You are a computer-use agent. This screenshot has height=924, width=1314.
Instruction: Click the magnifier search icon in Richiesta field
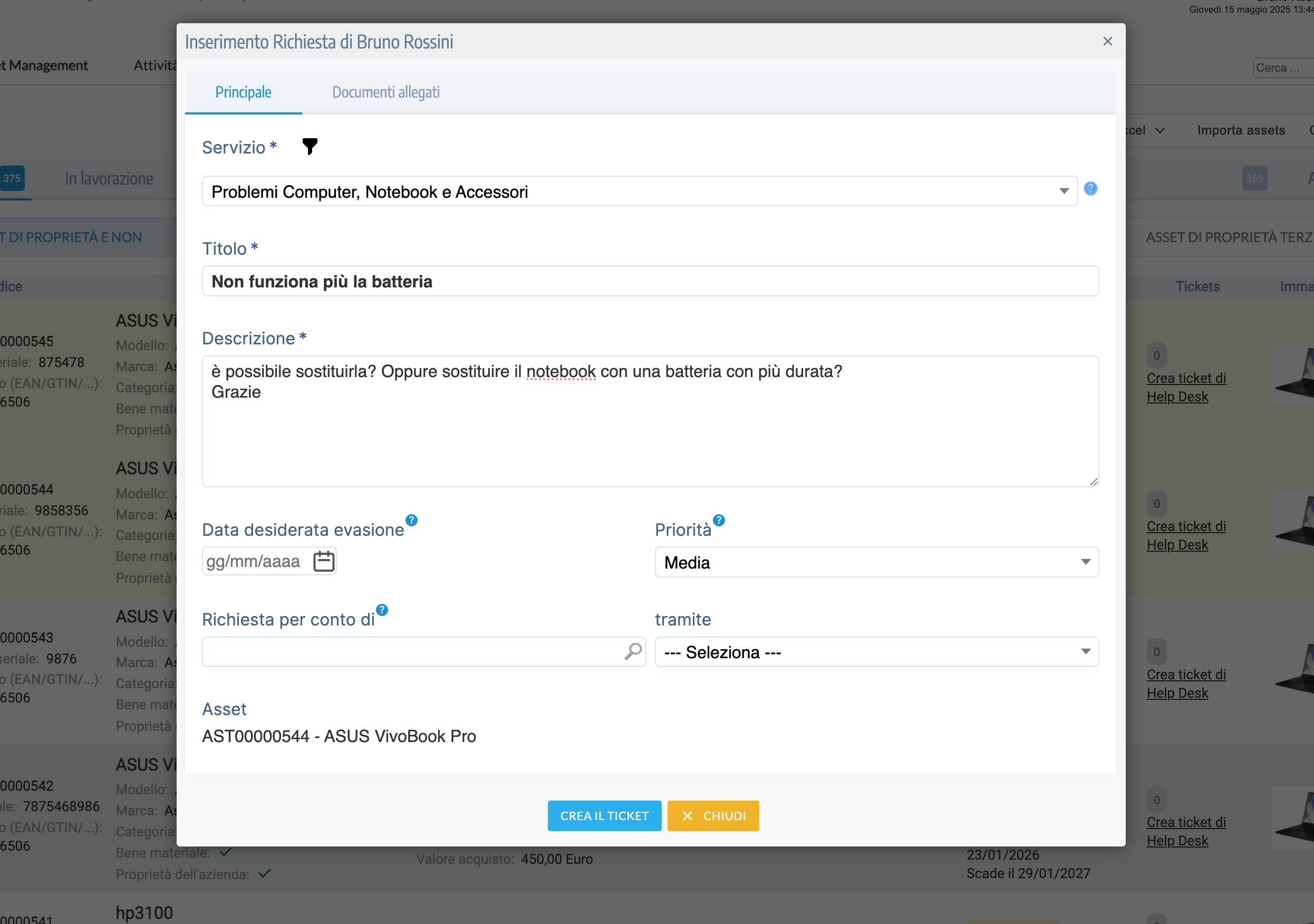632,651
